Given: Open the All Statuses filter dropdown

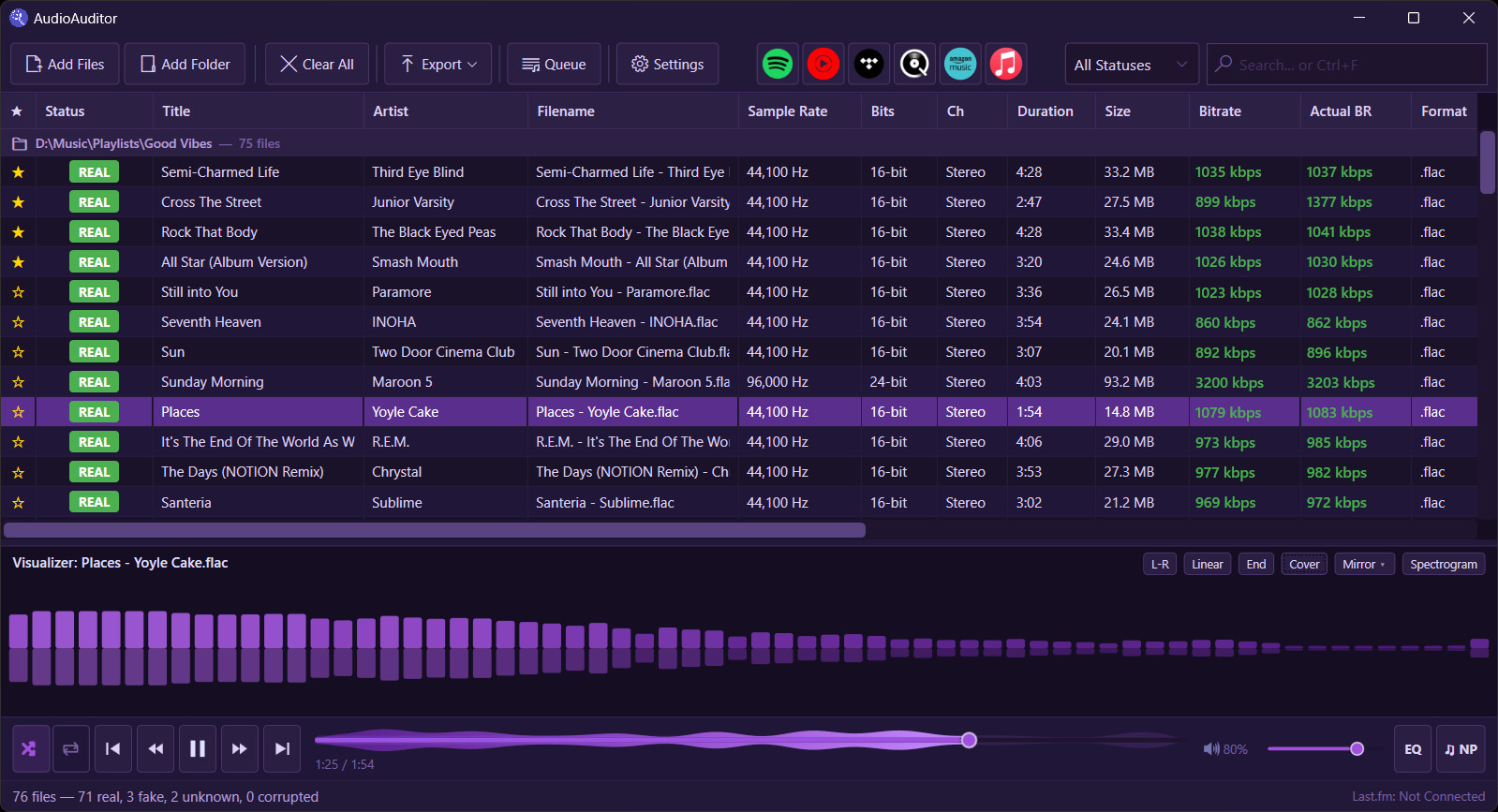Looking at the screenshot, I should [x=1132, y=65].
